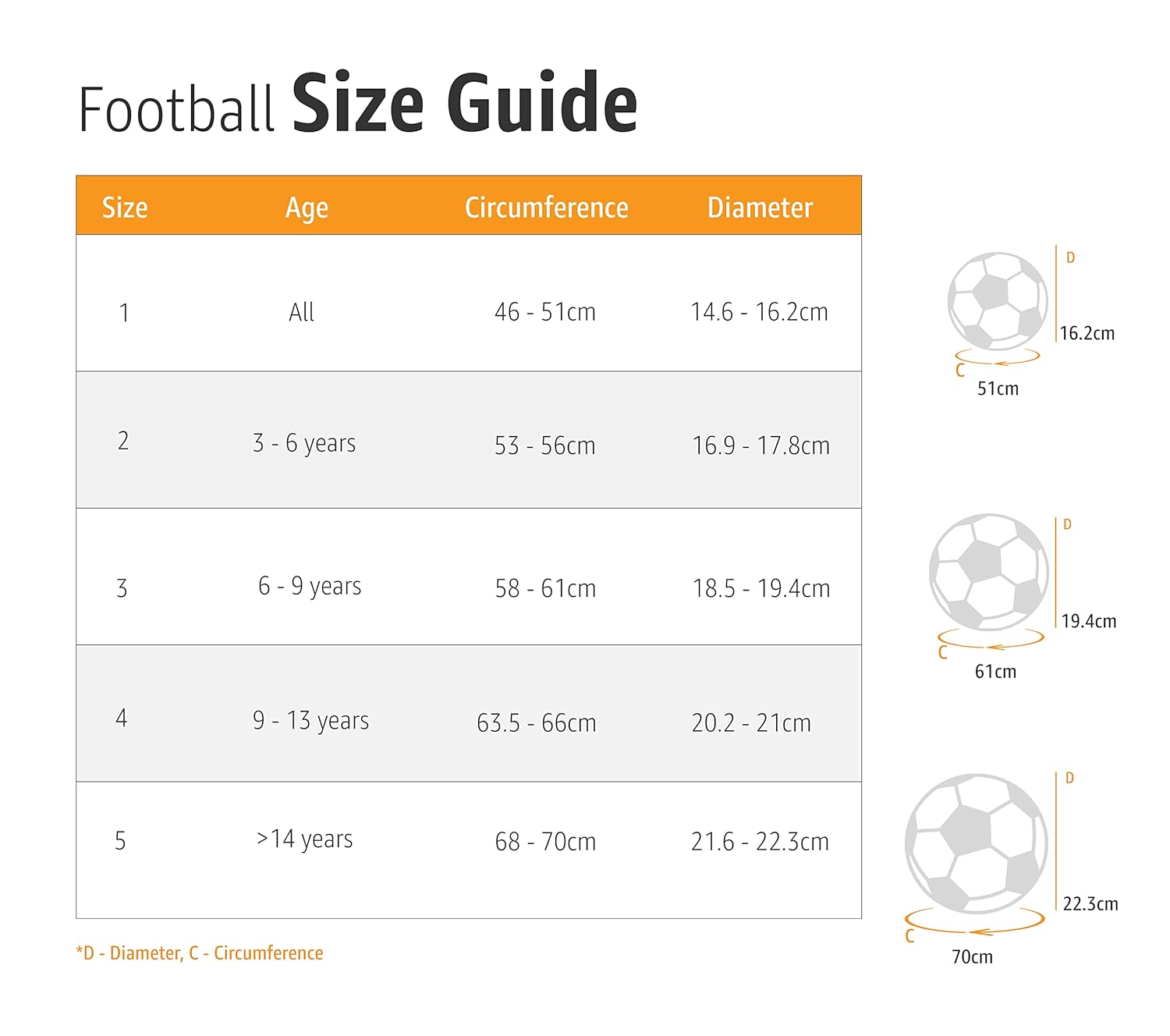The height and width of the screenshot is (1036, 1170).
Task: Click the size 3 football icon
Action: (x=988, y=572)
